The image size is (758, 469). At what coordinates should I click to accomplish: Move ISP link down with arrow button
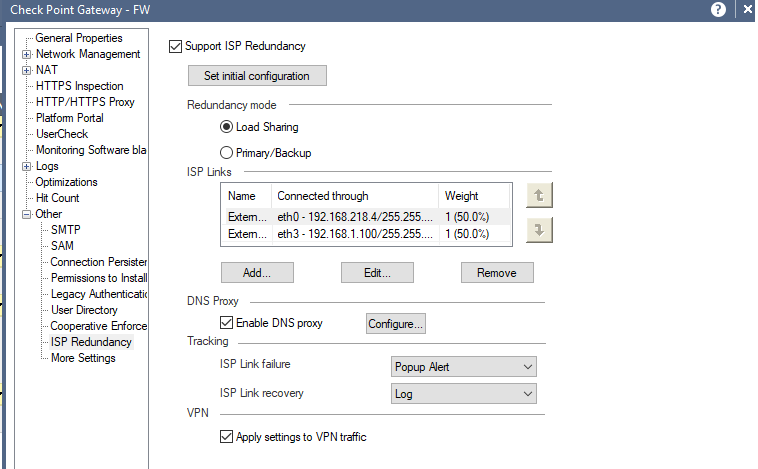pos(538,230)
